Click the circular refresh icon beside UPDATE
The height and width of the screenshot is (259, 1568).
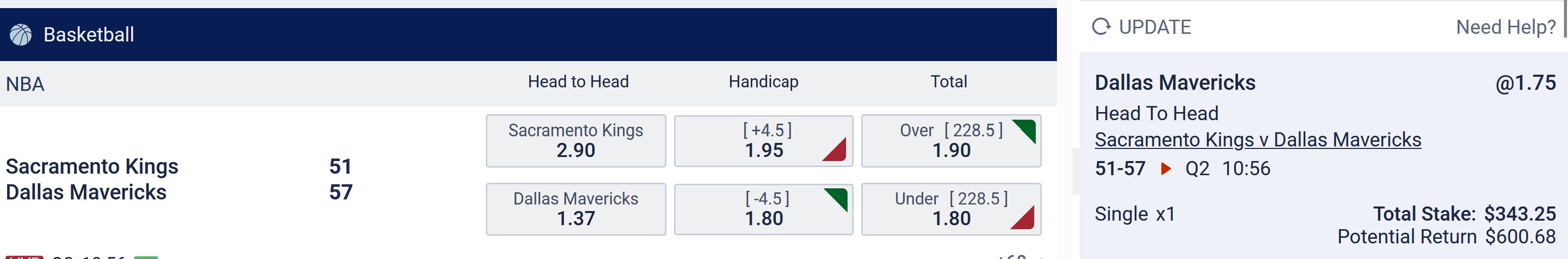tap(1101, 27)
